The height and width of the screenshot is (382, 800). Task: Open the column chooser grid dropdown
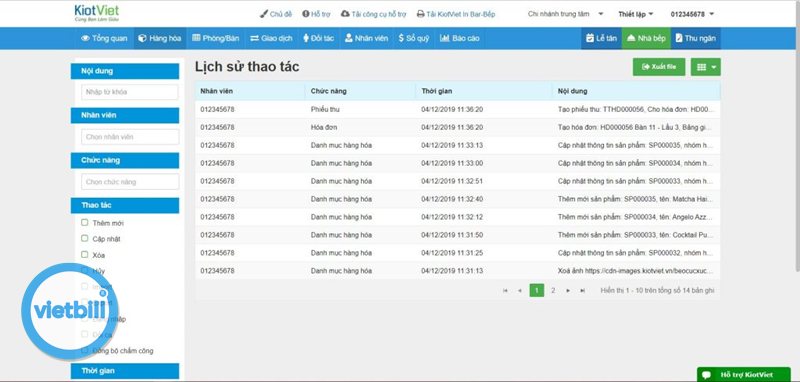coord(706,67)
